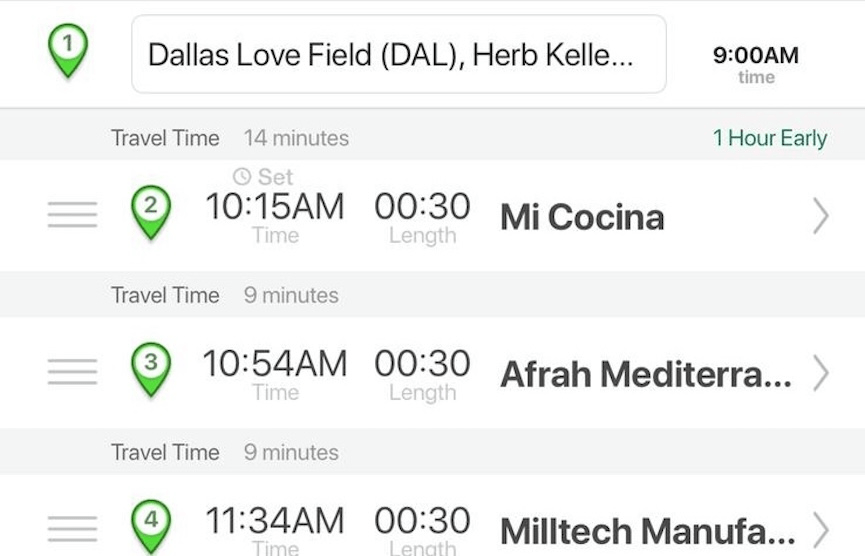Tap the green pin marker number 3
This screenshot has height=556, width=865.
point(151,370)
